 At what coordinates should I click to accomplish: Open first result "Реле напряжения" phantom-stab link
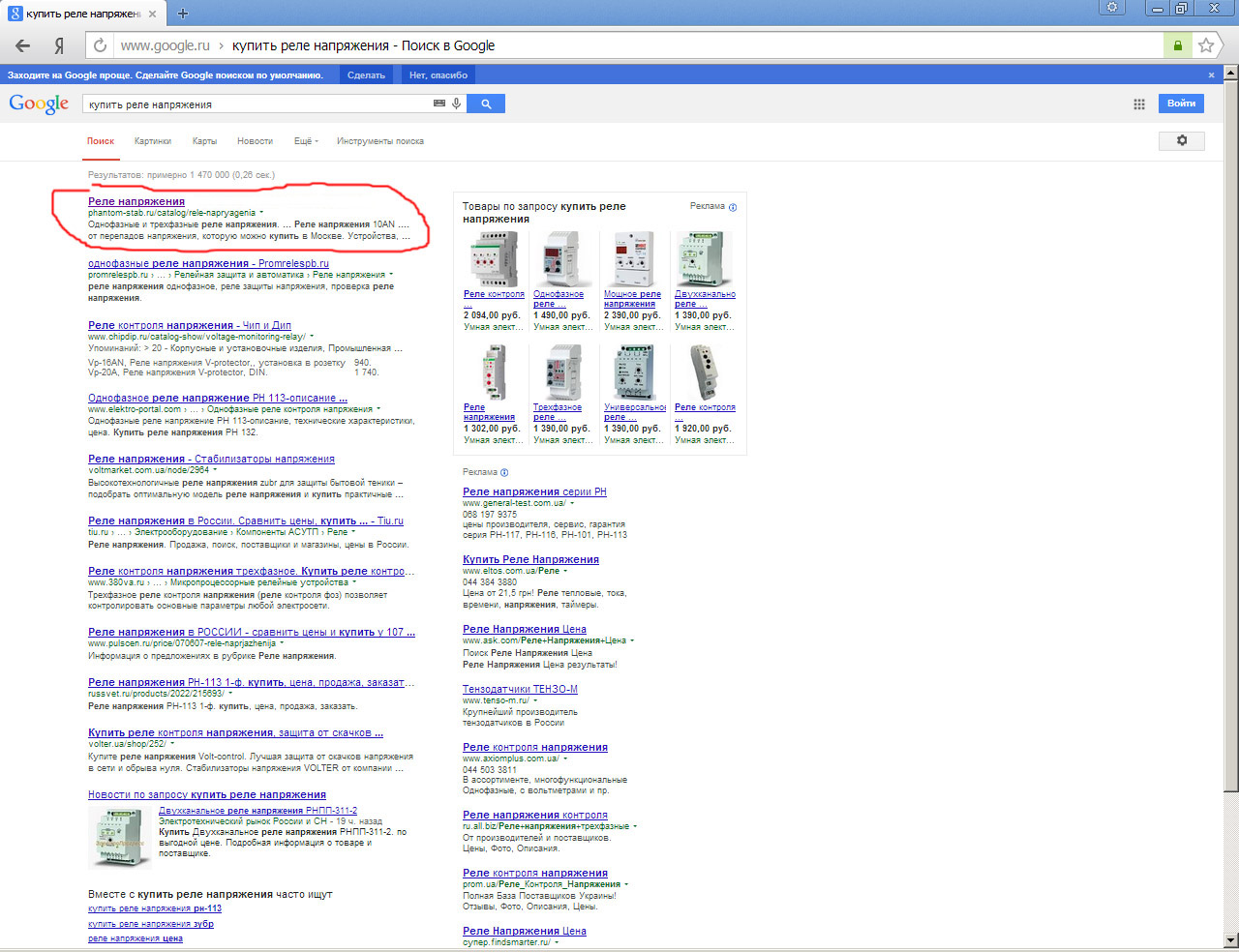pyautogui.click(x=136, y=201)
